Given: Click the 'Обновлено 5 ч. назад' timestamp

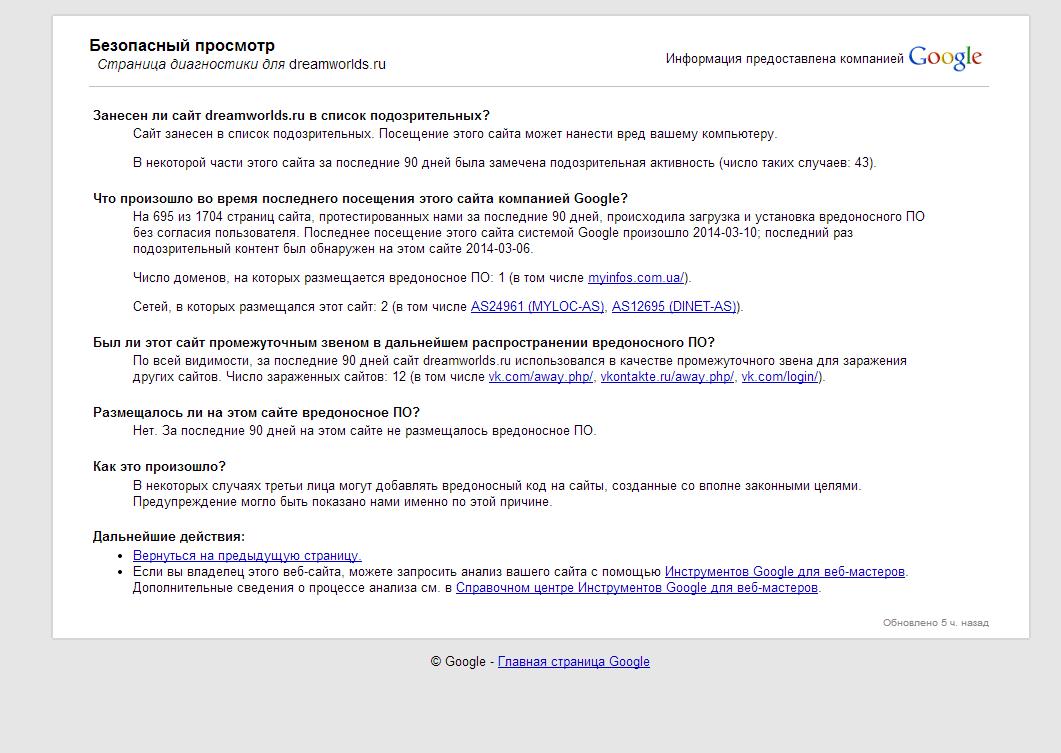Looking at the screenshot, I should click(x=936, y=622).
